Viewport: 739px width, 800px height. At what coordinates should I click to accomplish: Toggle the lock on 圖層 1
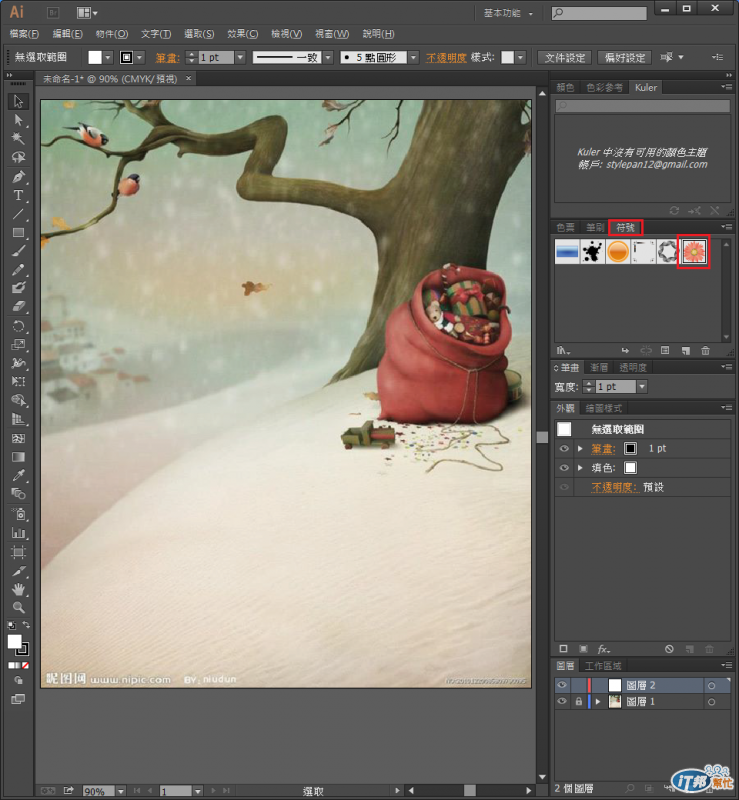click(578, 702)
